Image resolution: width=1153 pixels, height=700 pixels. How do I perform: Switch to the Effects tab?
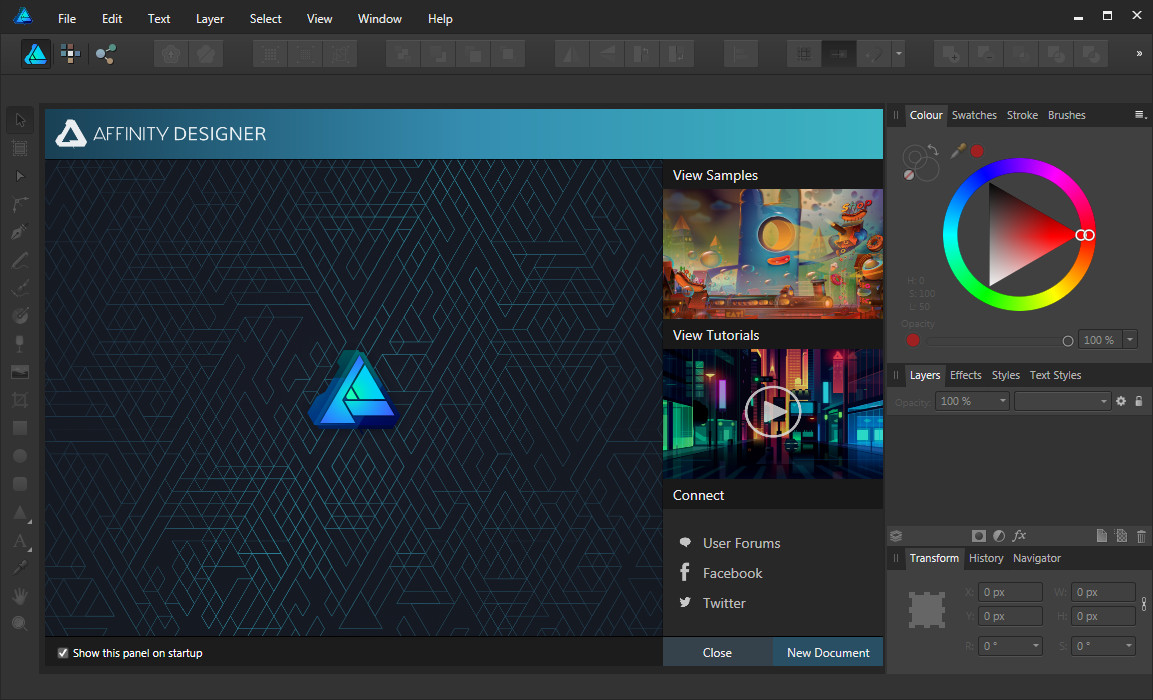pyautogui.click(x=965, y=375)
